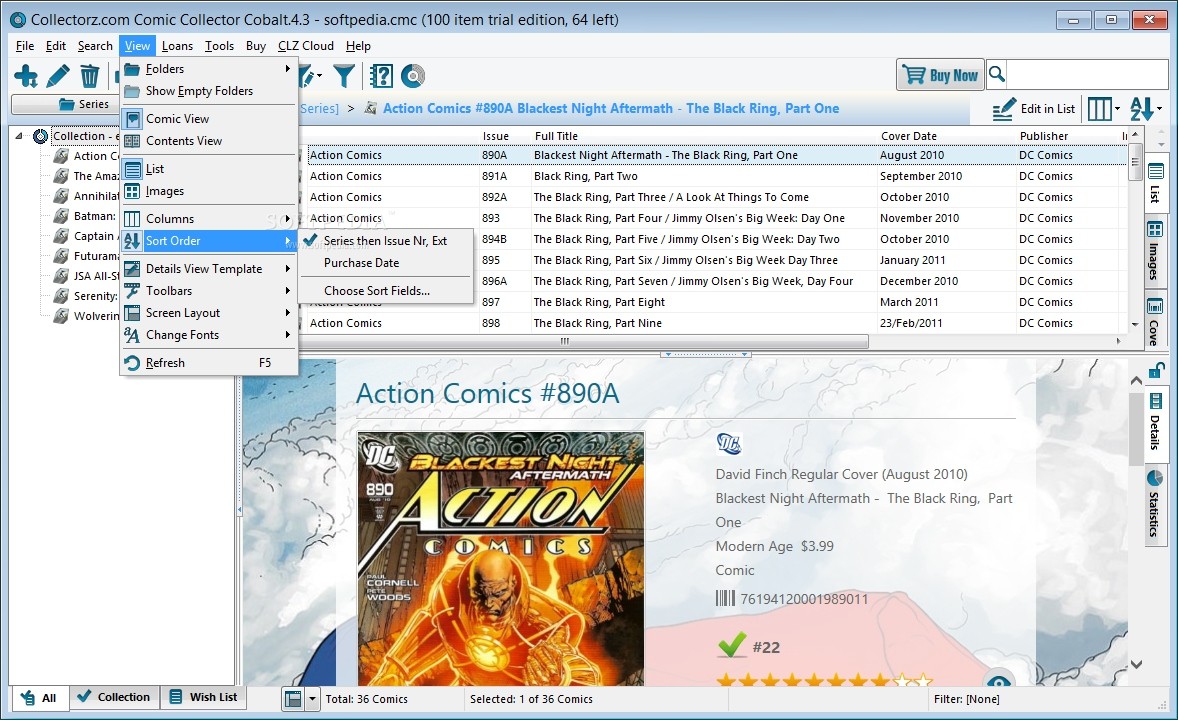Switch to Comic View mode
Image resolution: width=1178 pixels, height=720 pixels.
coord(209,119)
